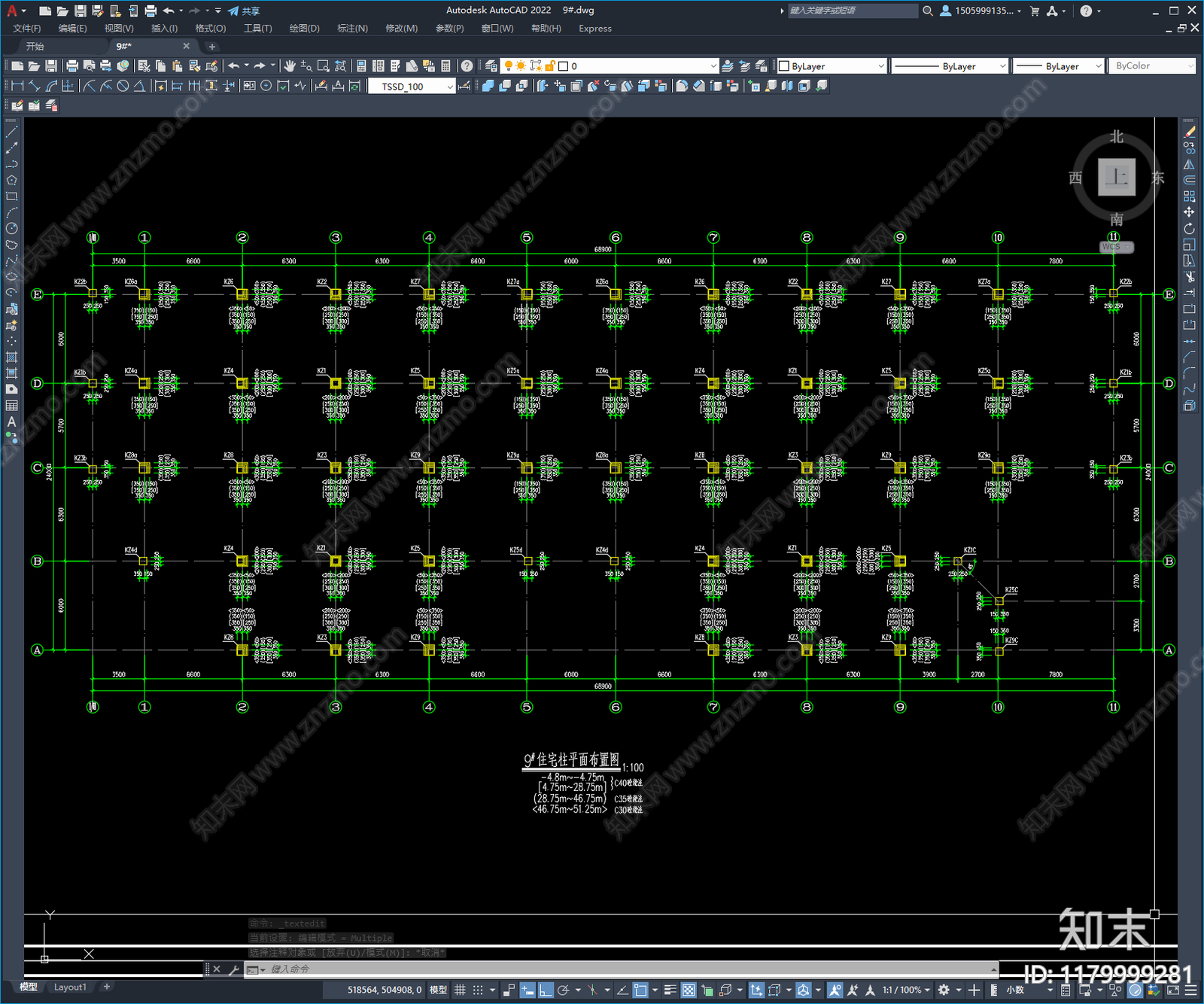Open the TSSD_100 dimension style dropdown
The height and width of the screenshot is (1004, 1204).
412,87
